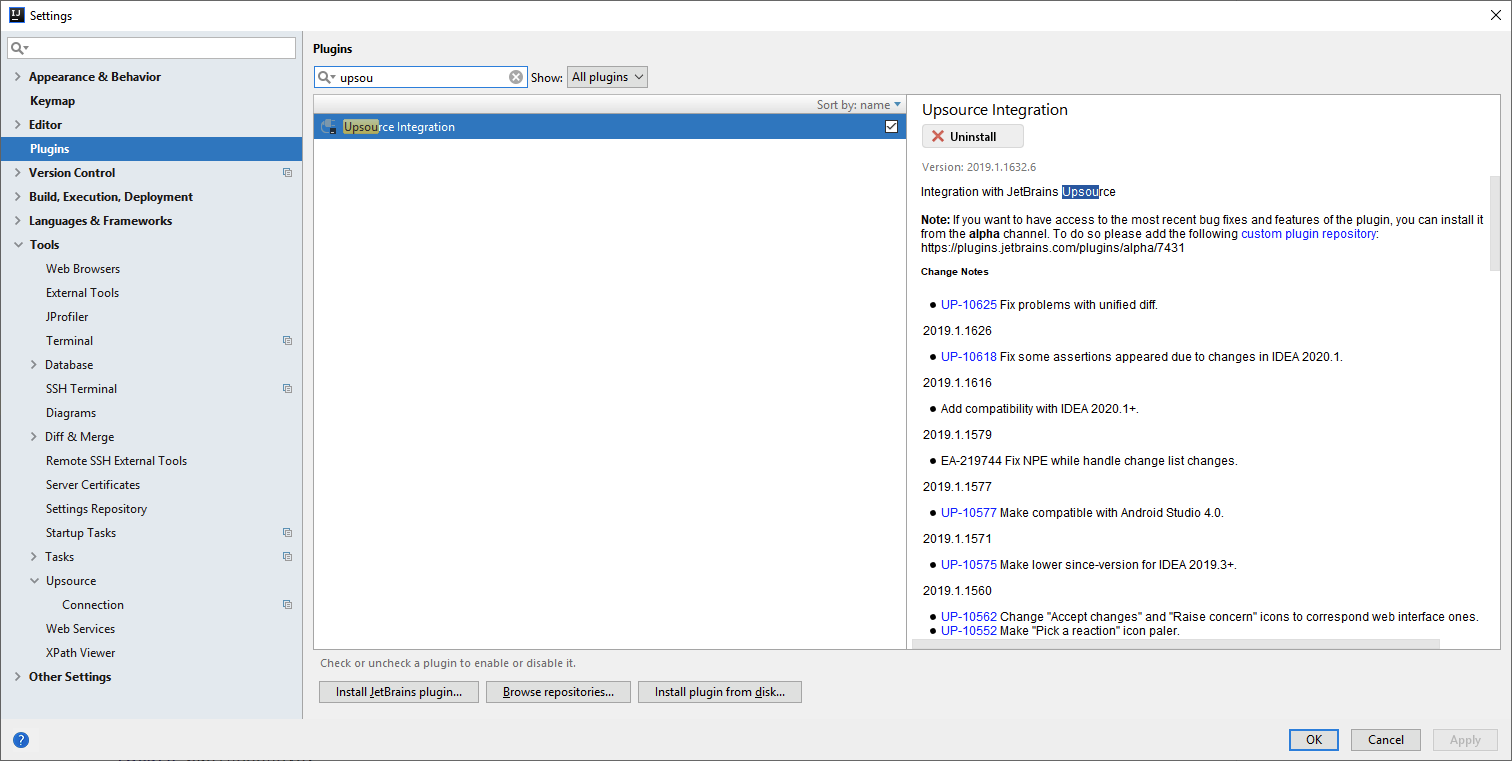Click project-level icon next to Version Control
1512x761 pixels.
coord(287,173)
